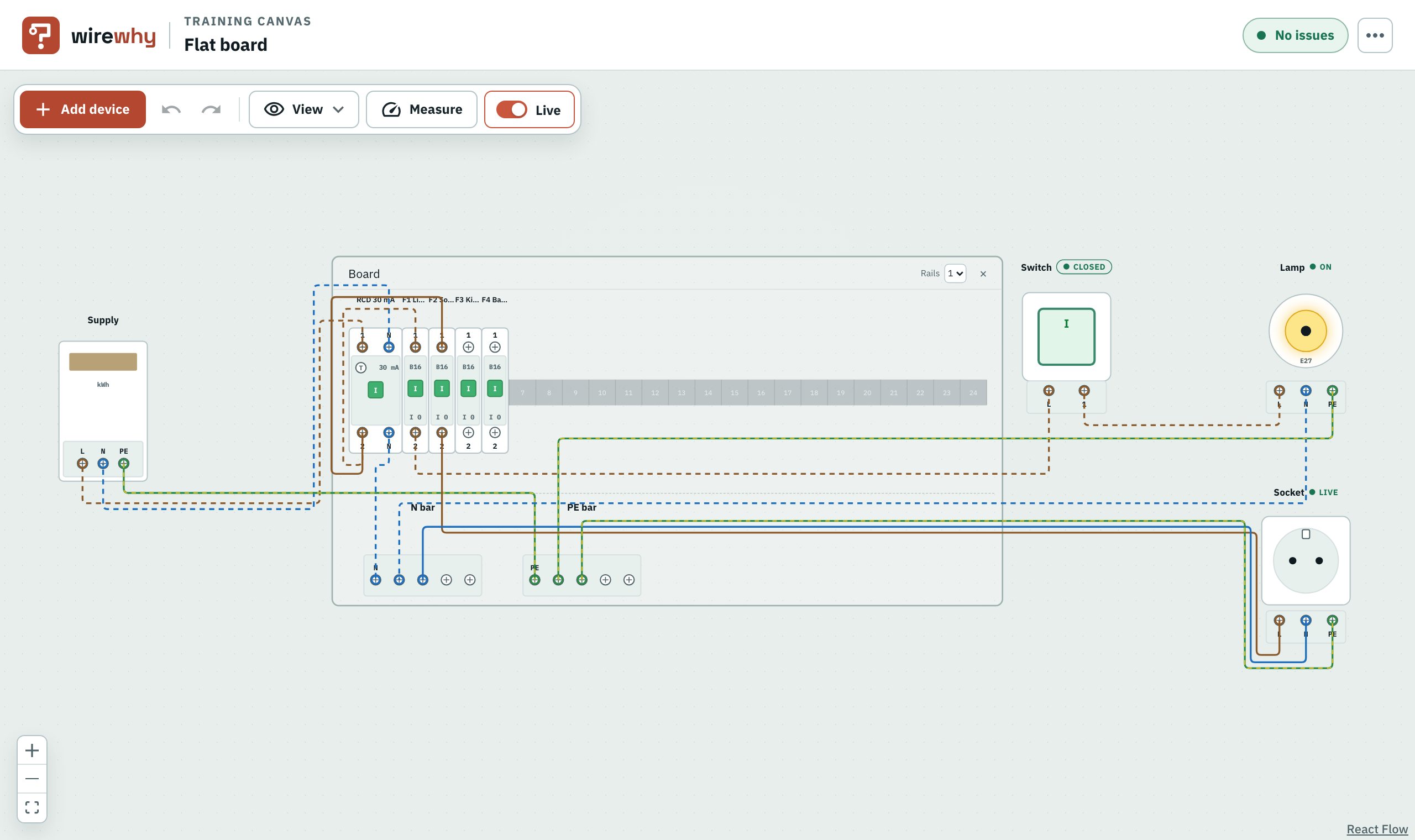Open the React Flow link
Viewport: 1415px width, 840px height.
(1377, 830)
